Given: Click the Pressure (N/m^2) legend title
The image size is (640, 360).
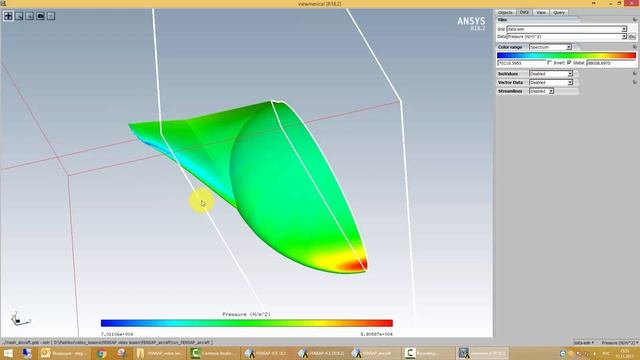Looking at the screenshot, I should pos(246,314).
